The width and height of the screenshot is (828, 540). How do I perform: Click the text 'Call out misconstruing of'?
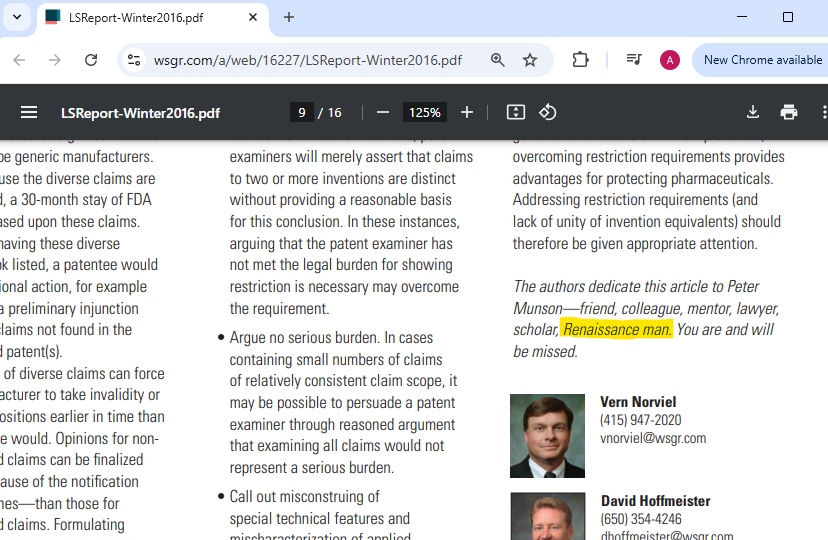click(x=304, y=497)
